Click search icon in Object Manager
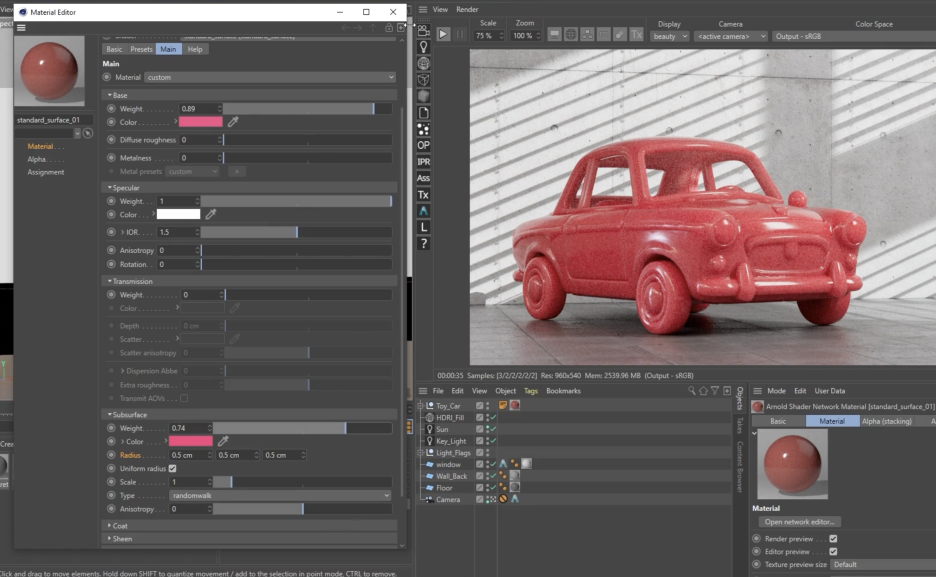Screen dimensions: 936x577 pyautogui.click(x=692, y=391)
